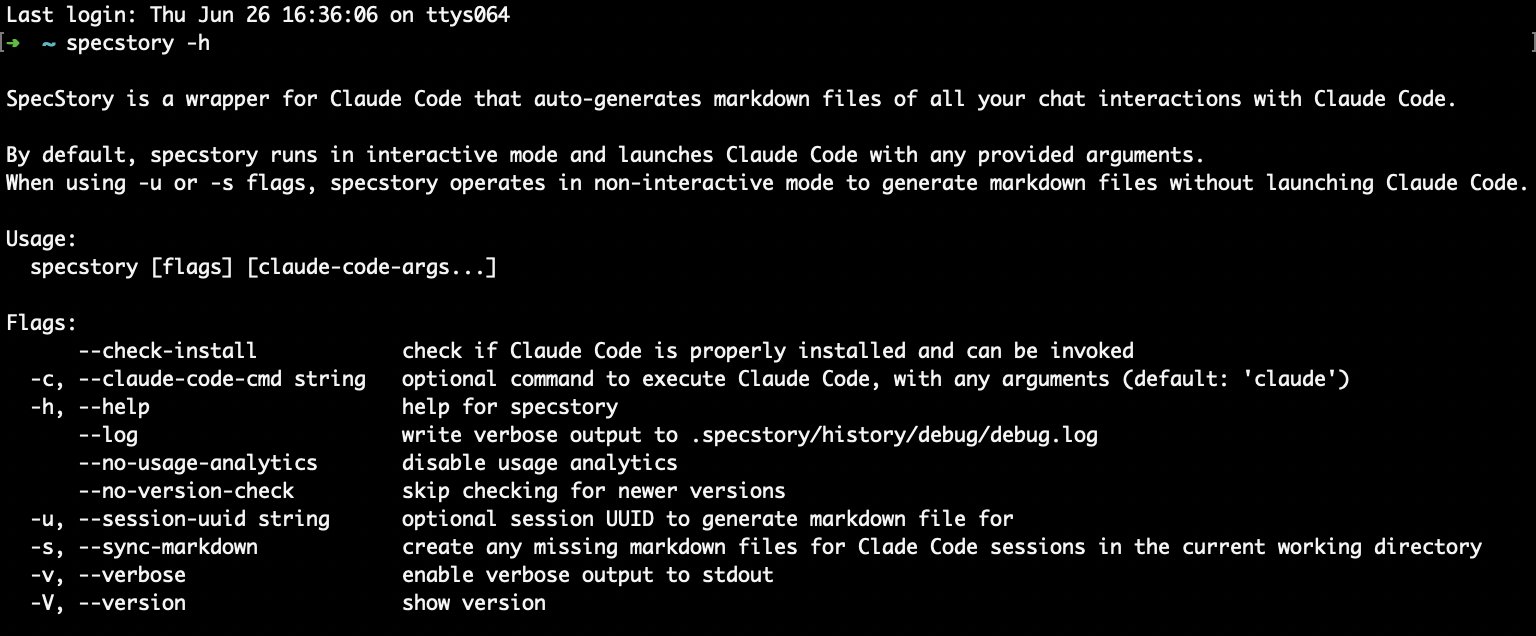This screenshot has height=636, width=1536.
Task: Click "[claude-code-args...]" in the usage line
Action: point(371,267)
